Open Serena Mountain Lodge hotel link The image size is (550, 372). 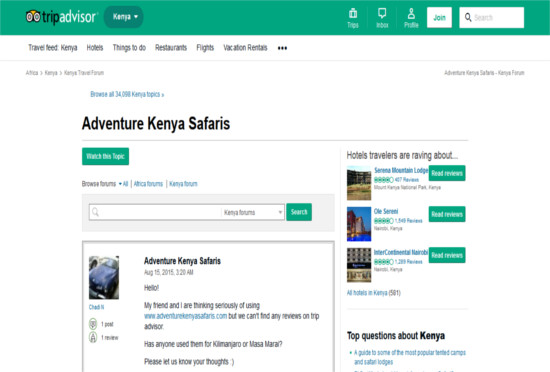point(401,170)
